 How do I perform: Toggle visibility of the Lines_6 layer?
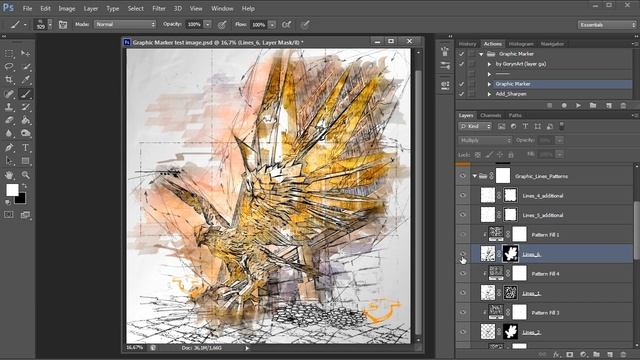tap(462, 254)
